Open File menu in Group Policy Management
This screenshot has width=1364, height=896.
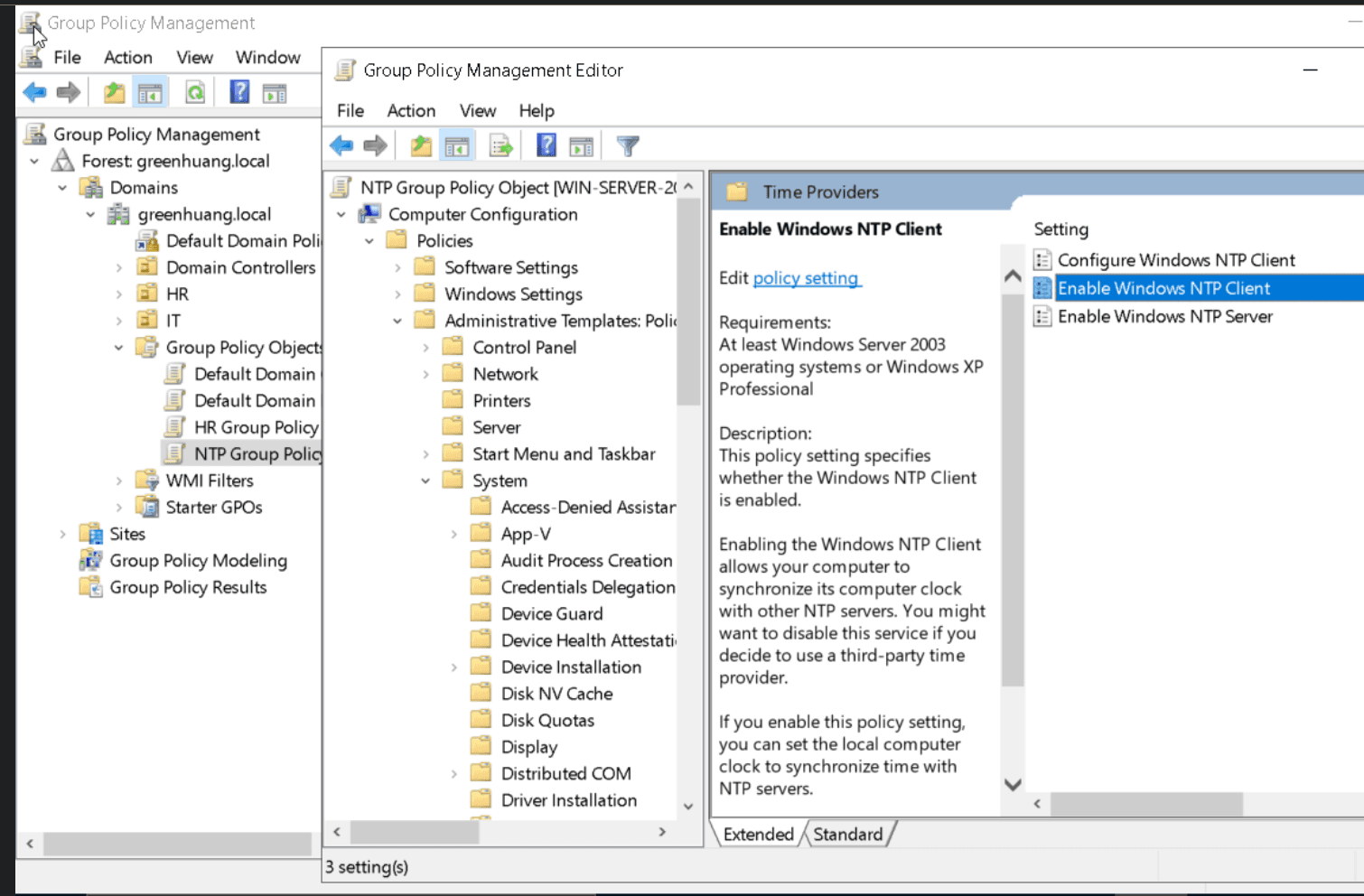point(68,57)
